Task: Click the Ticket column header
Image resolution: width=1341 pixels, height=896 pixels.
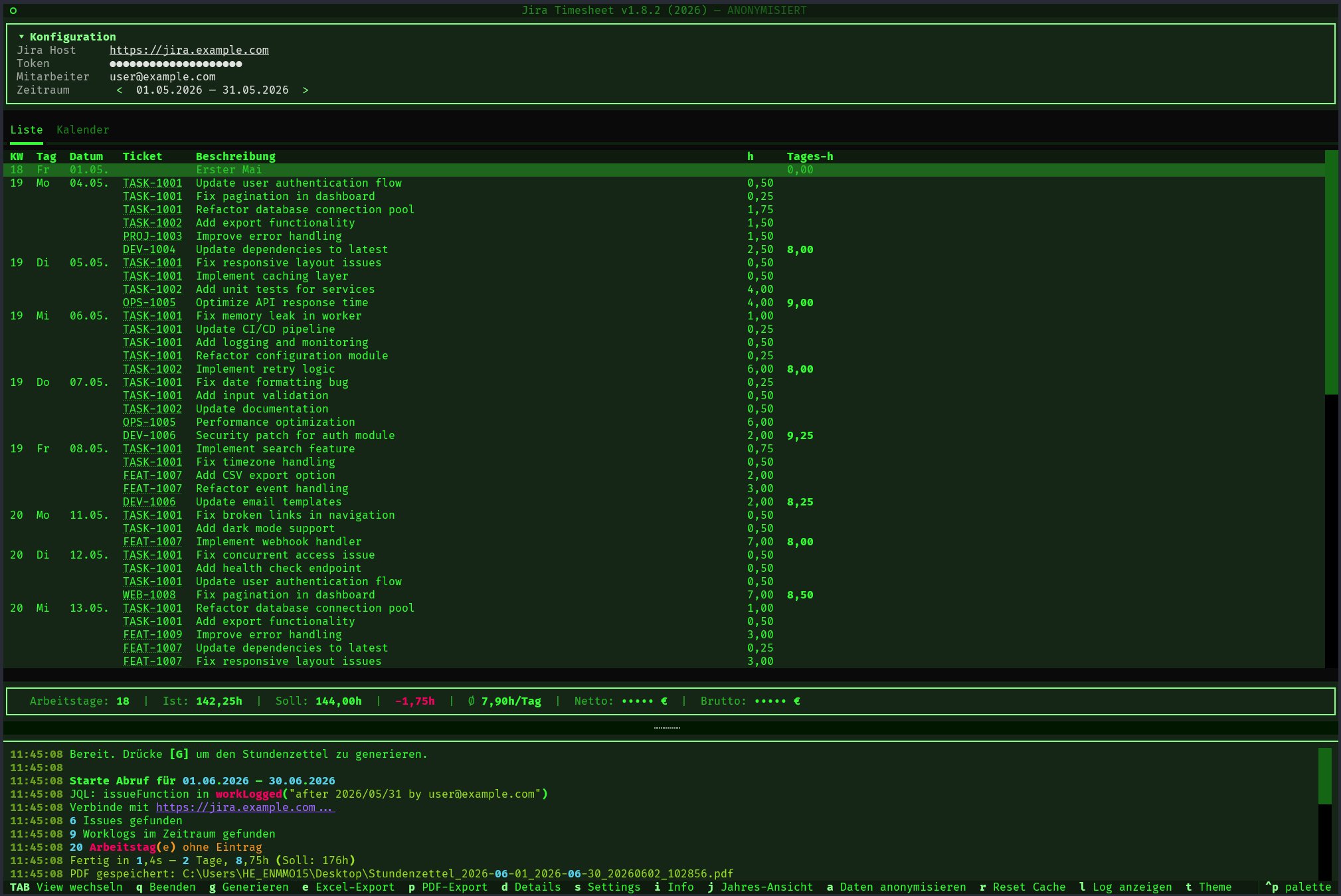Action: point(143,156)
